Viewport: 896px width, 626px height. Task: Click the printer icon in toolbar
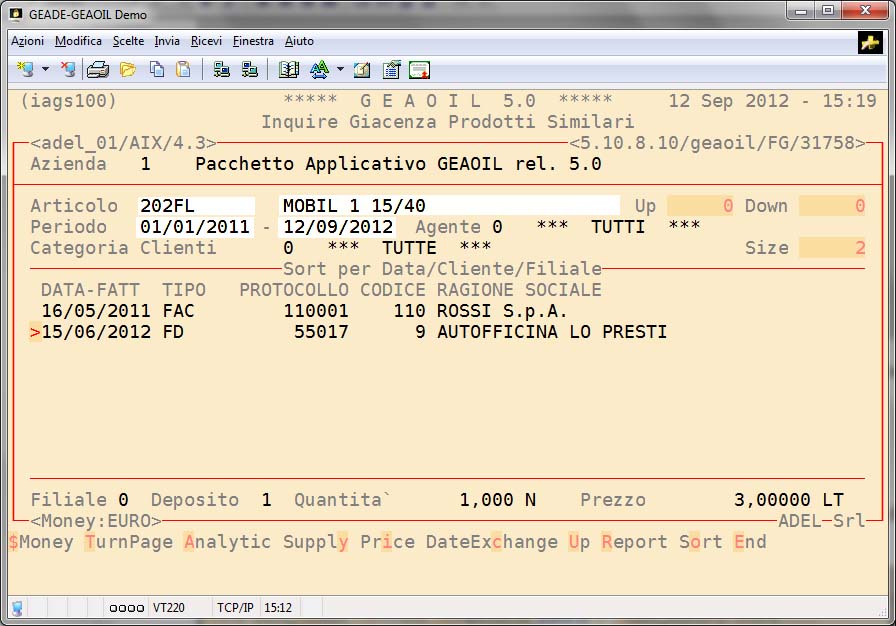click(98, 70)
